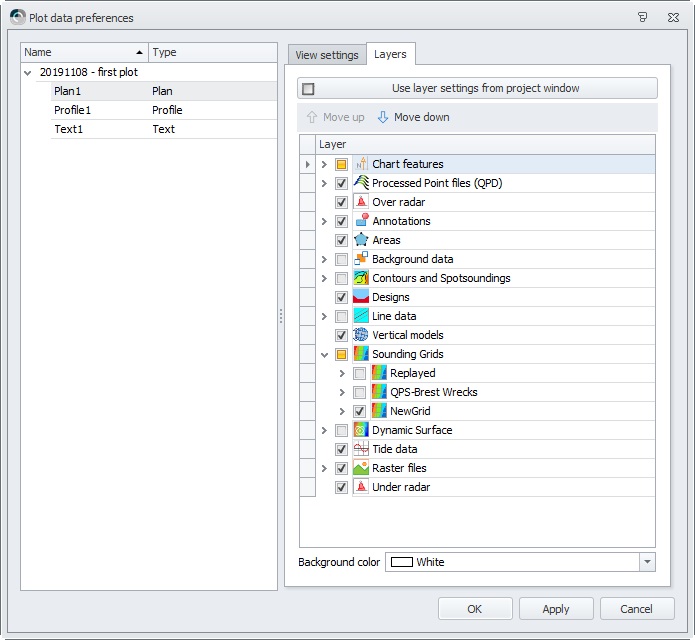Select Profile1 in the plot list
Image resolution: width=695 pixels, height=640 pixels.
[x=72, y=110]
